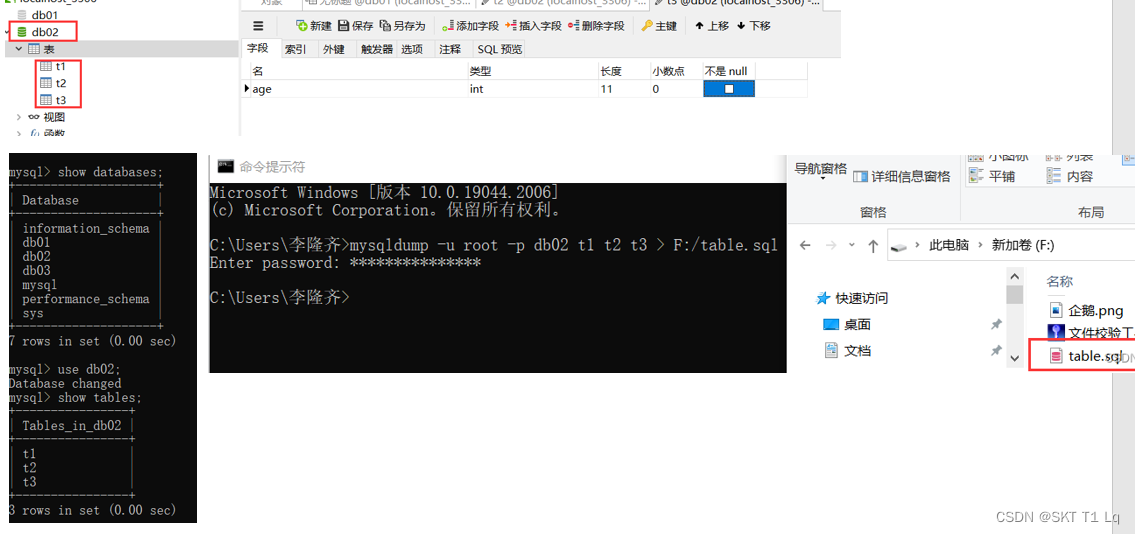The height and width of the screenshot is (534, 1135).
Task: Click 上移 (Move Up) arrow button
Action: (x=712, y=26)
